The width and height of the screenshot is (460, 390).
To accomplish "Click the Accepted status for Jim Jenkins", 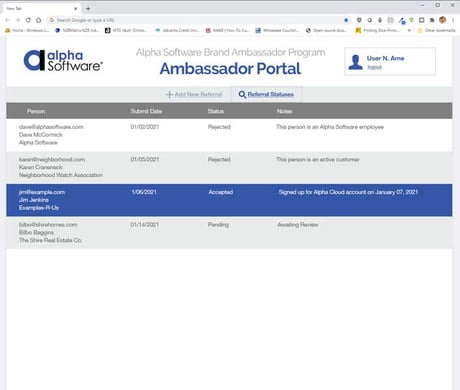I will pyautogui.click(x=221, y=192).
